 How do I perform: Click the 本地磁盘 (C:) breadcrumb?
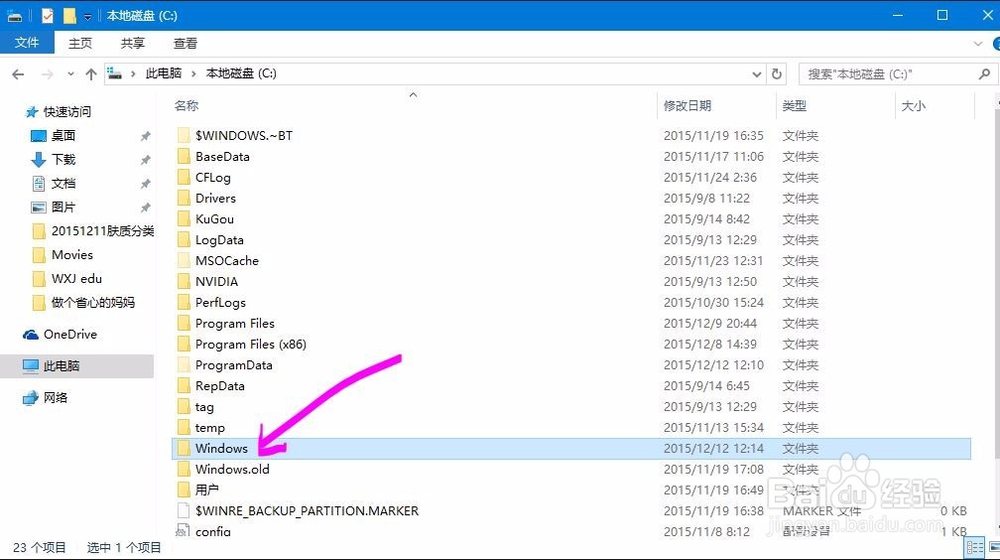point(241,73)
